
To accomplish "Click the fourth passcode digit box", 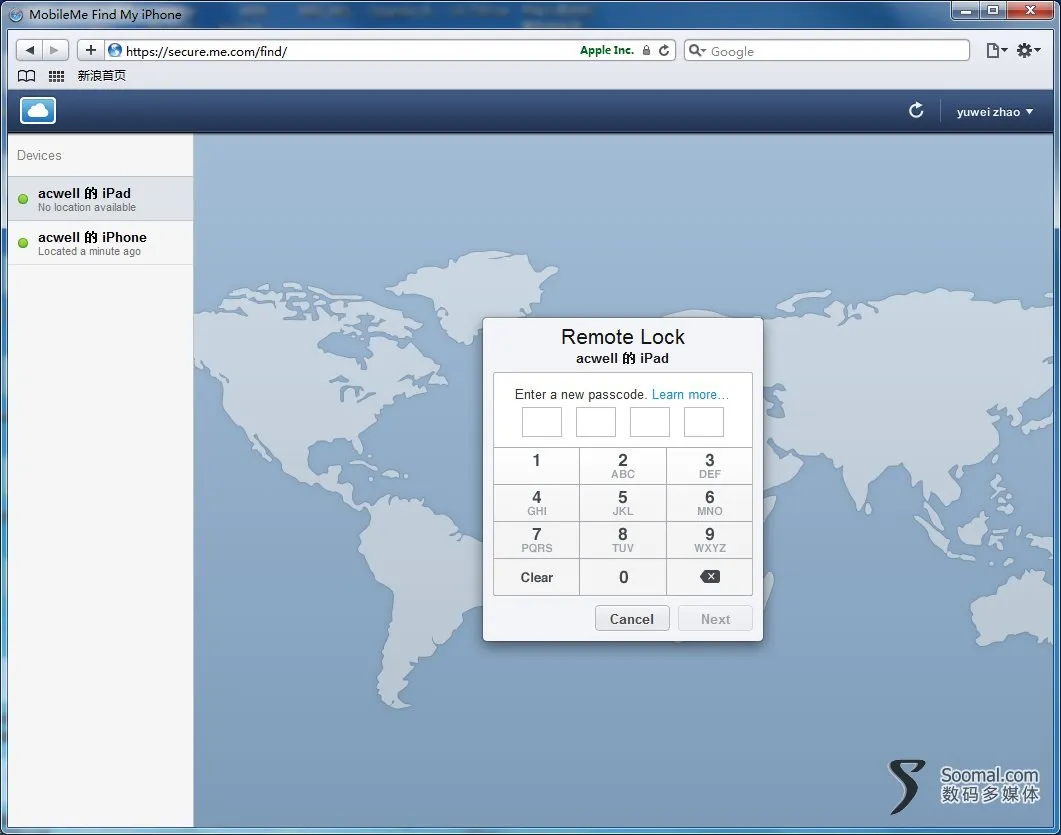I will [x=704, y=422].
